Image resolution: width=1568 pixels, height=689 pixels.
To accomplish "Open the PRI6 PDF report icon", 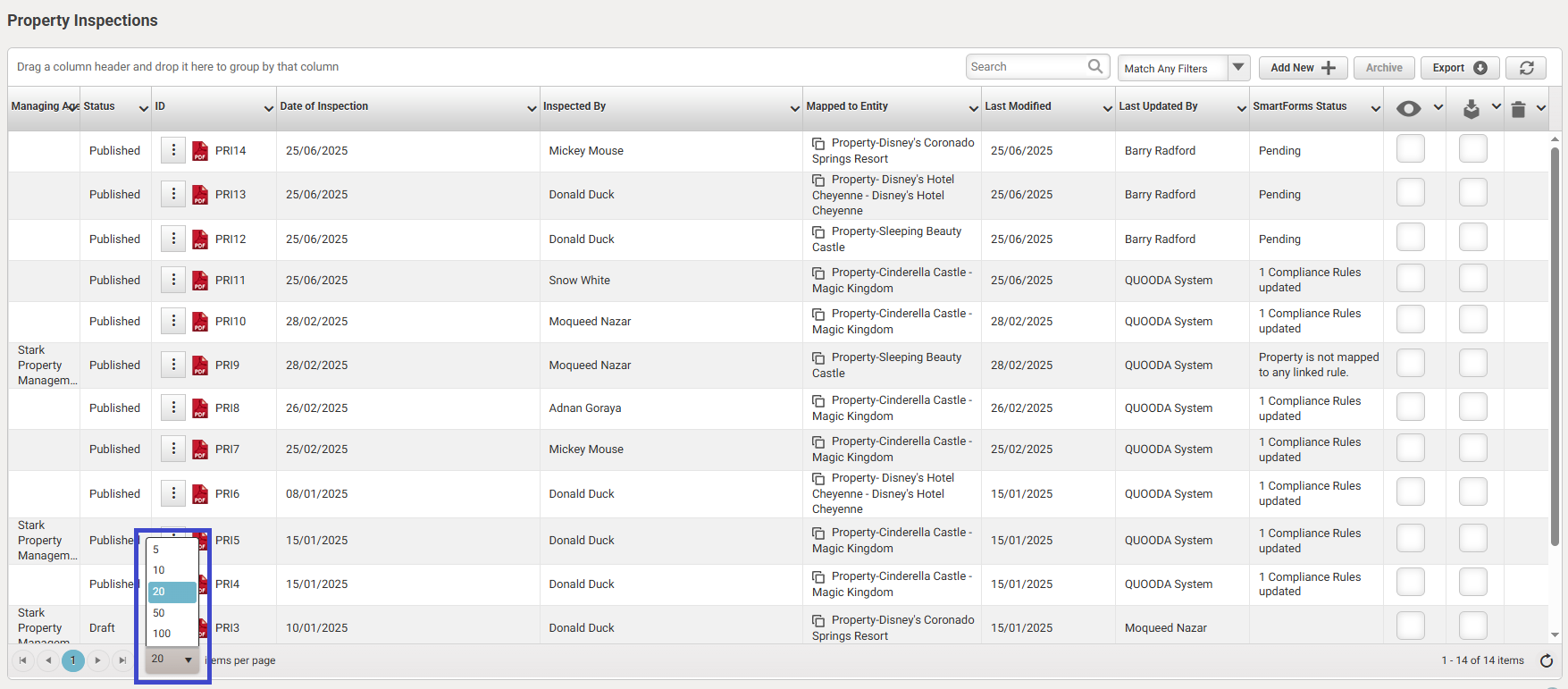I will coord(200,494).
